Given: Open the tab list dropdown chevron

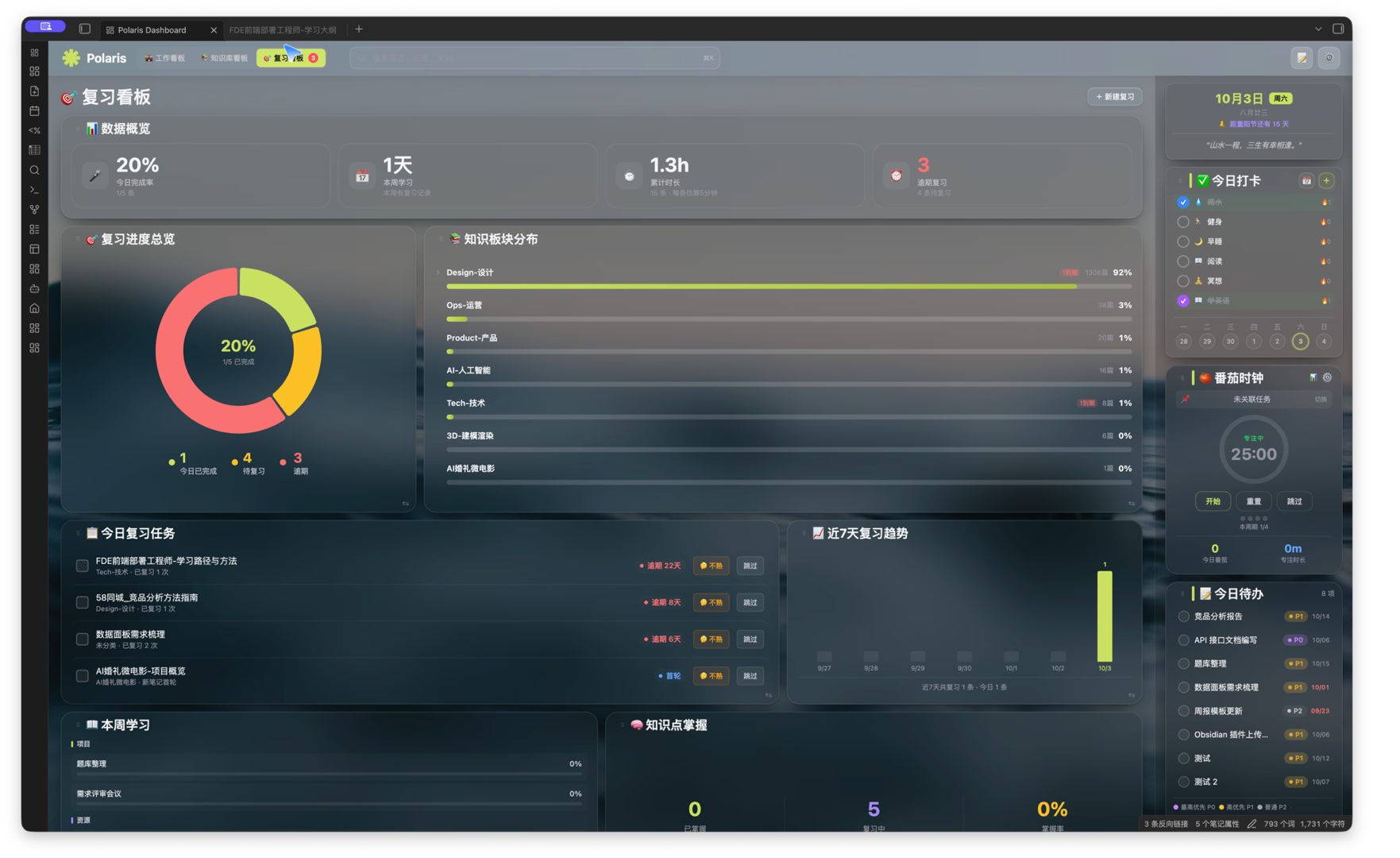Looking at the screenshot, I should pyautogui.click(x=1318, y=29).
